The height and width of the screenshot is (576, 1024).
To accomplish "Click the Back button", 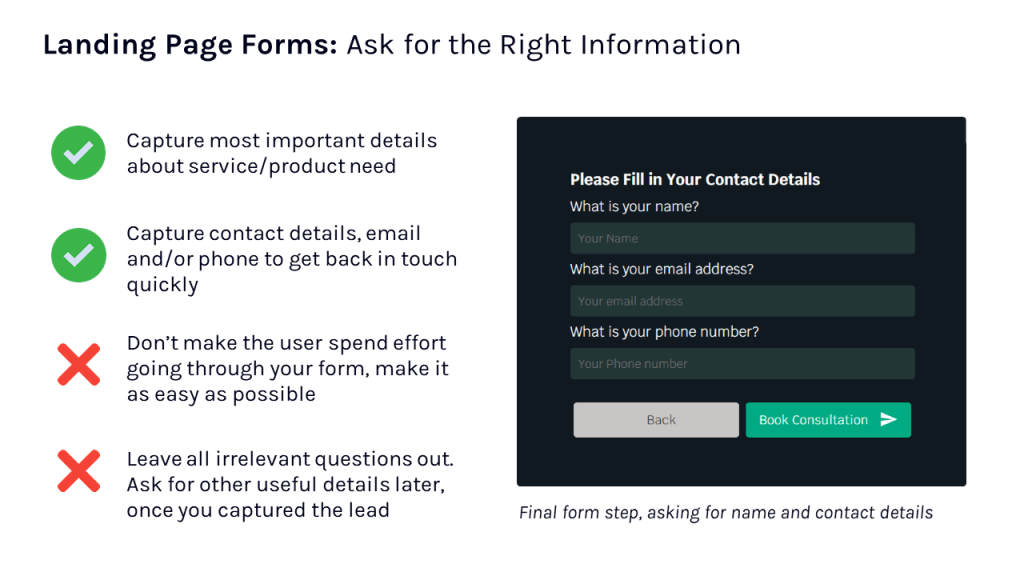I will point(656,420).
